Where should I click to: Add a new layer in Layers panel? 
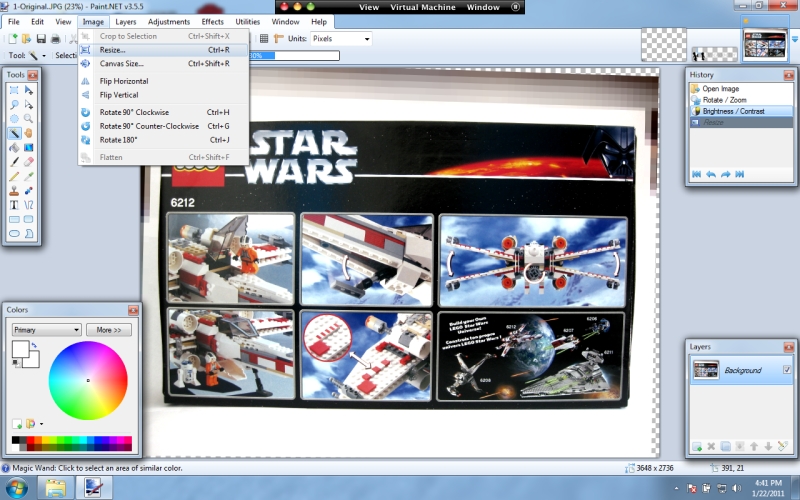tap(696, 446)
